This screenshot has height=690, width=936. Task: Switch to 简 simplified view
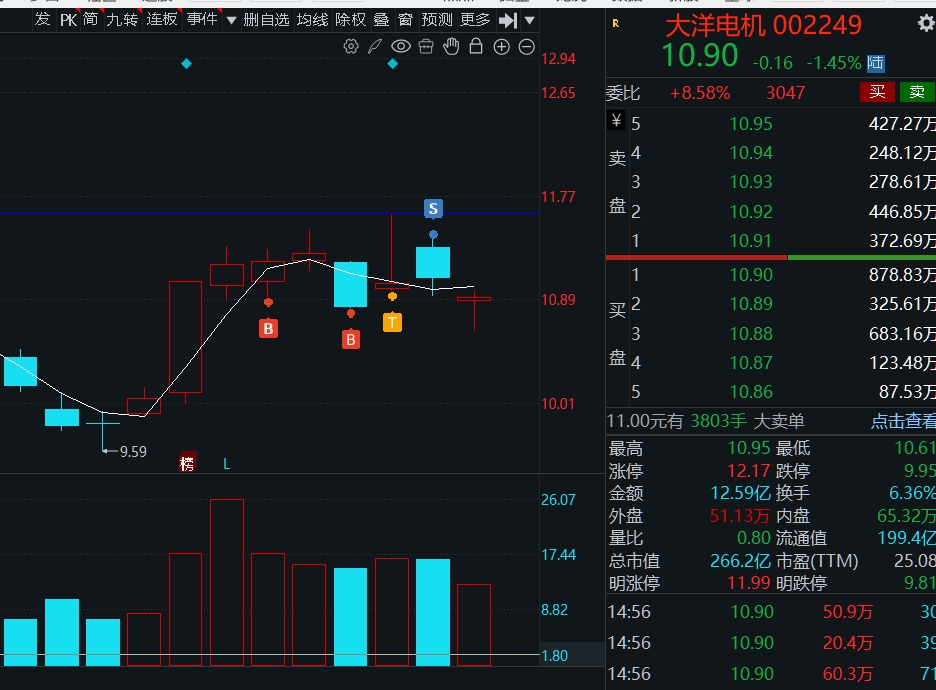(x=91, y=20)
